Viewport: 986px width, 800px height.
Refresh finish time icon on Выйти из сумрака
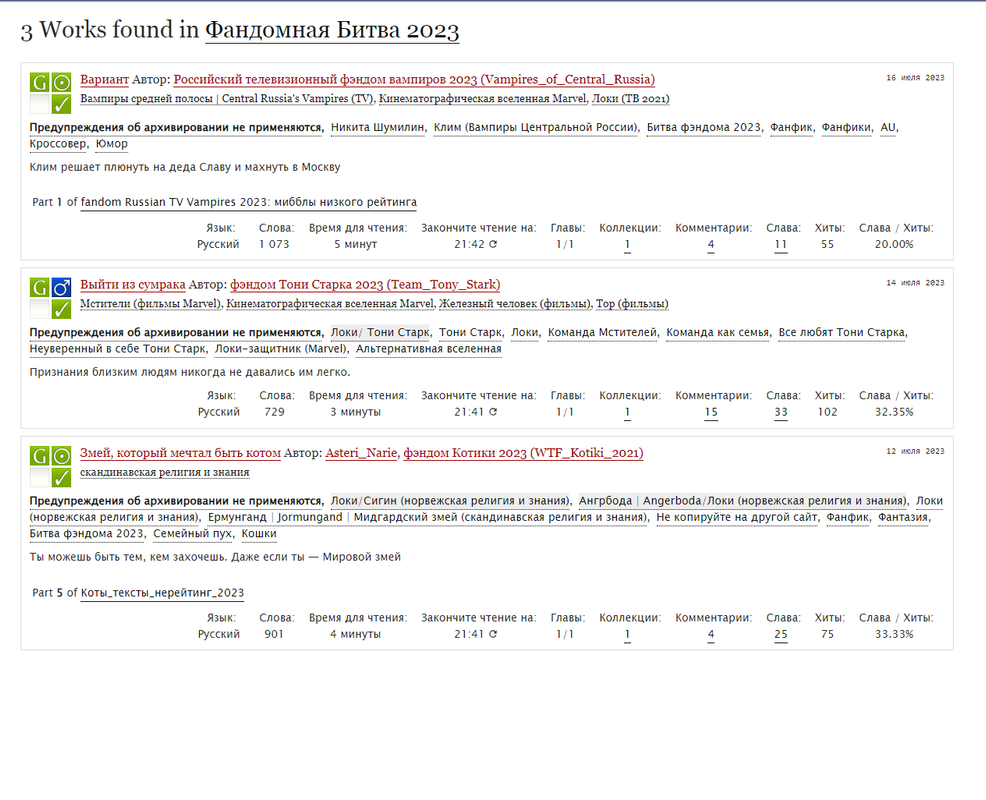(x=493, y=412)
